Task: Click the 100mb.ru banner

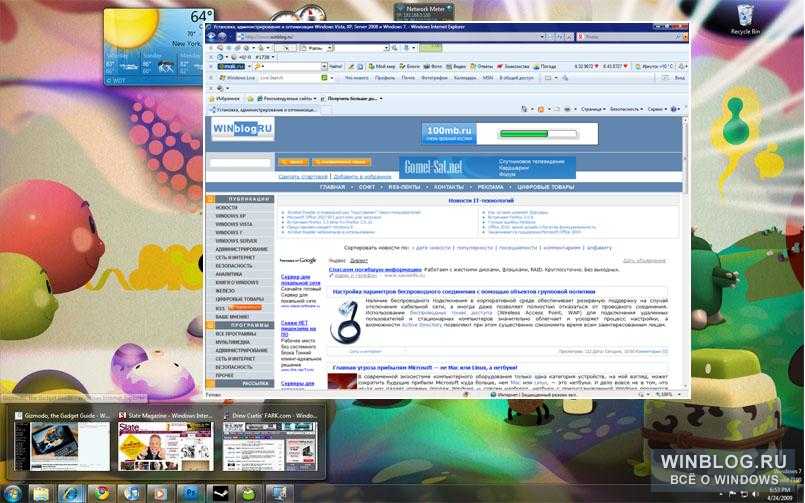Action: [510, 133]
